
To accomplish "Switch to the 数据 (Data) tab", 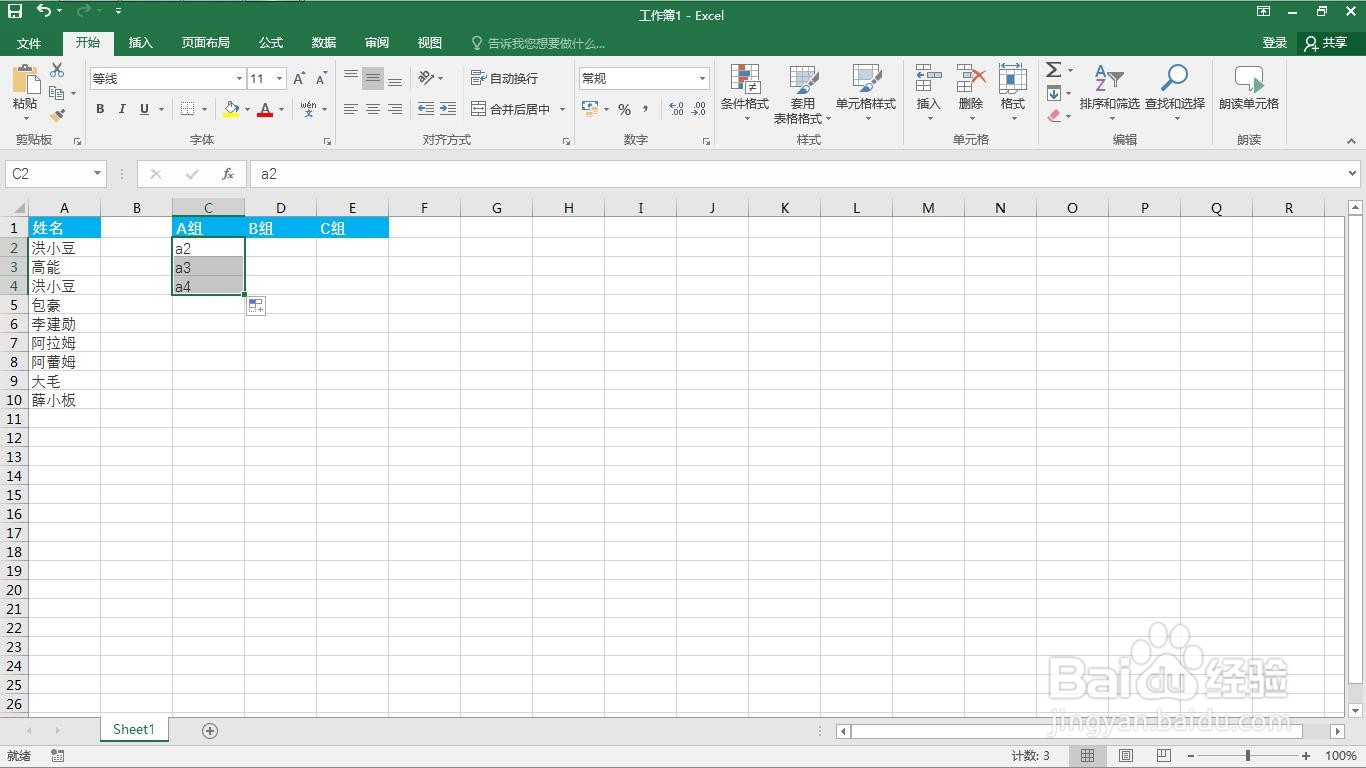I will point(324,43).
